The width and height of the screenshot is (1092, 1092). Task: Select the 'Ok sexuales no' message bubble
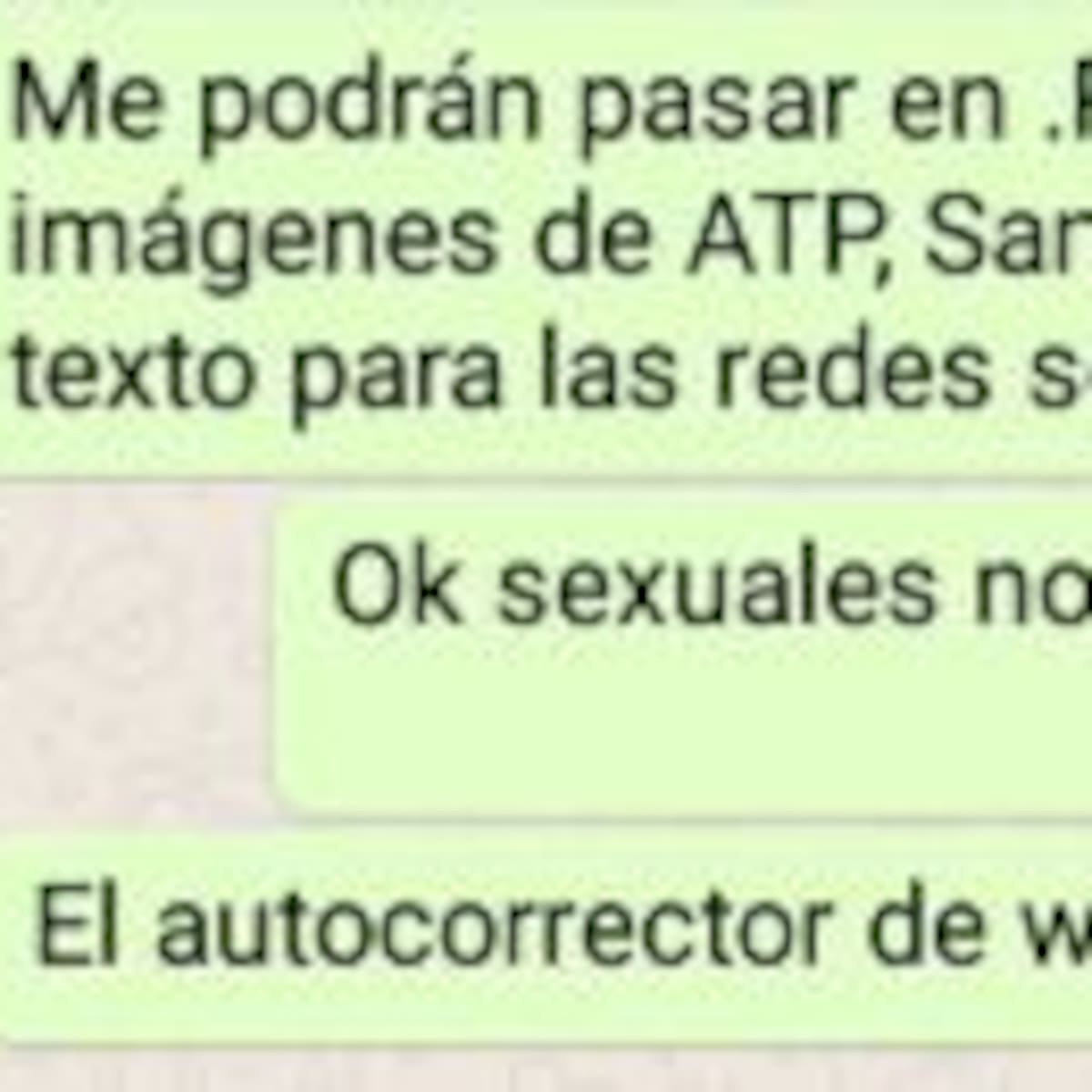click(x=682, y=660)
